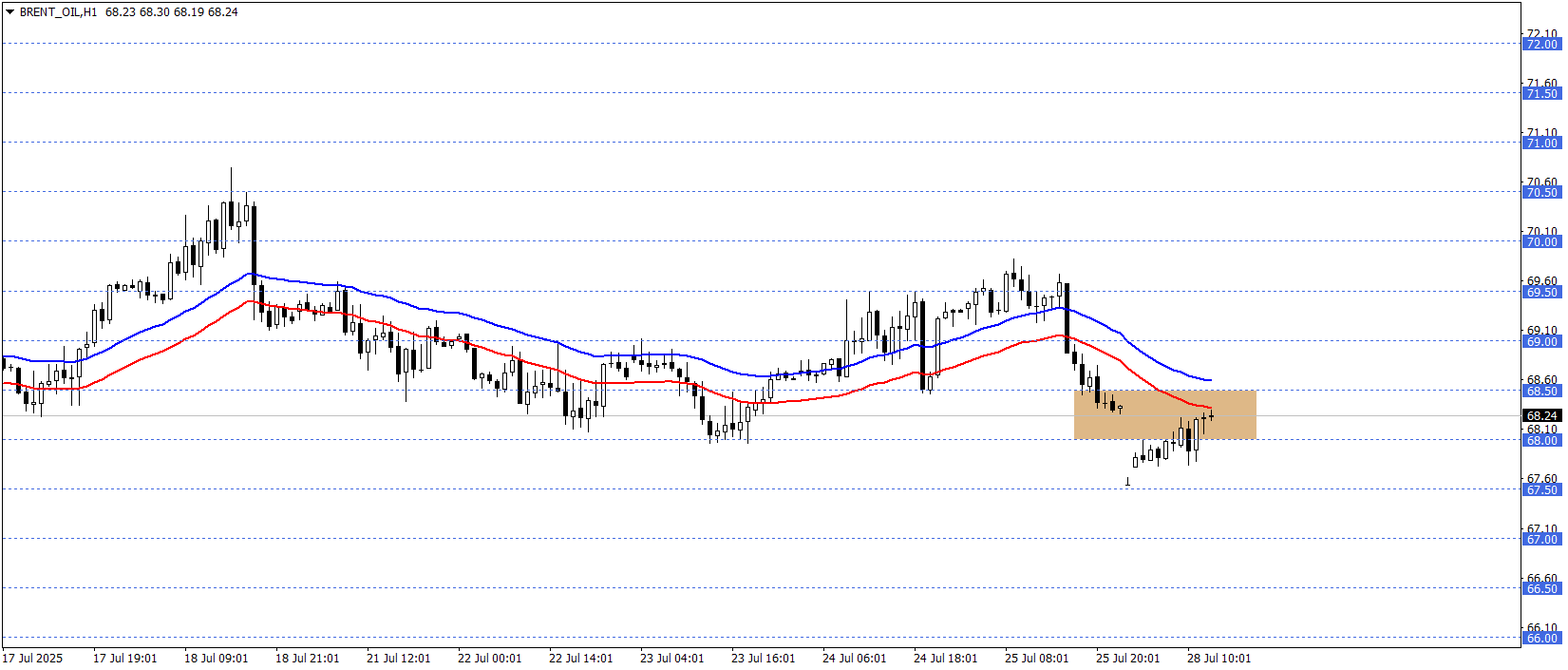1568x670 pixels.
Task: Click the 70.50 price level label
Action: 1542,192
